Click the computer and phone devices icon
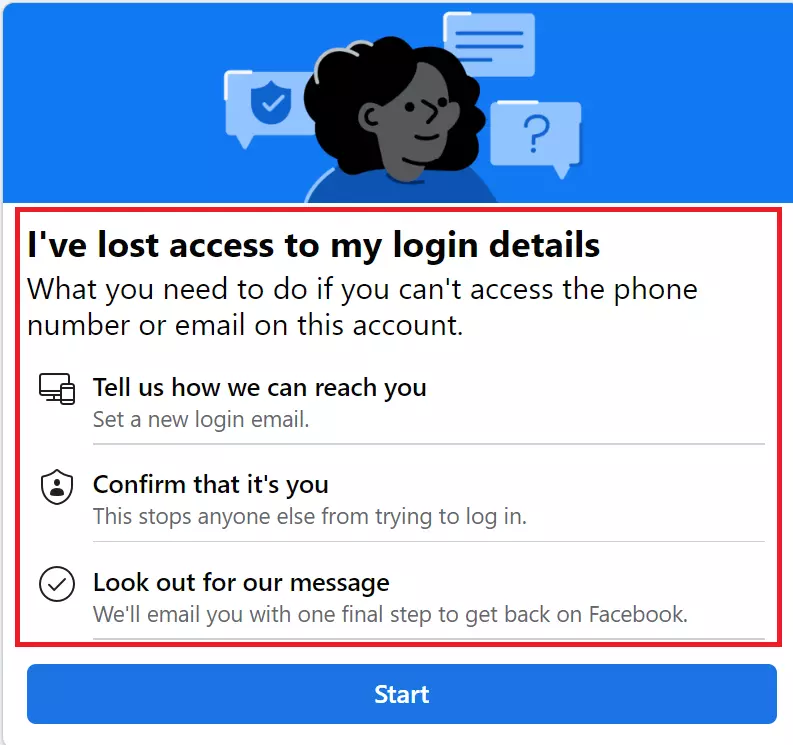The height and width of the screenshot is (745, 793). (x=57, y=388)
